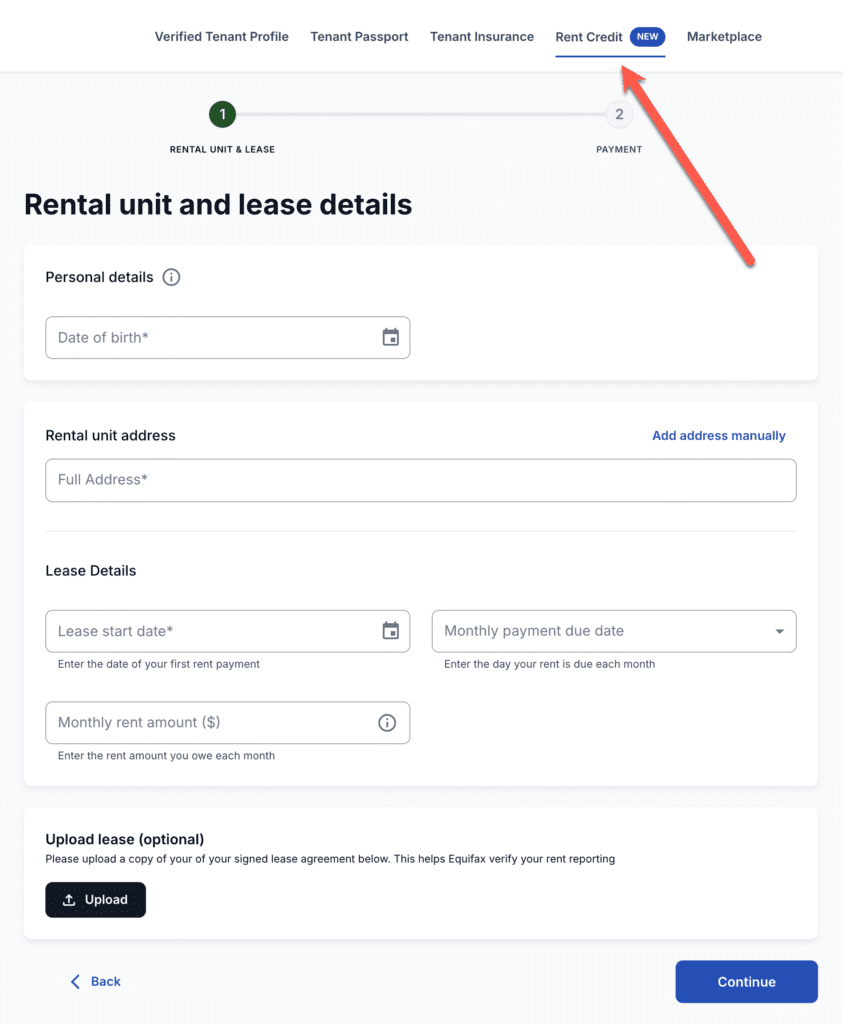
Task: Click the upload arrow icon
Action: click(69, 900)
